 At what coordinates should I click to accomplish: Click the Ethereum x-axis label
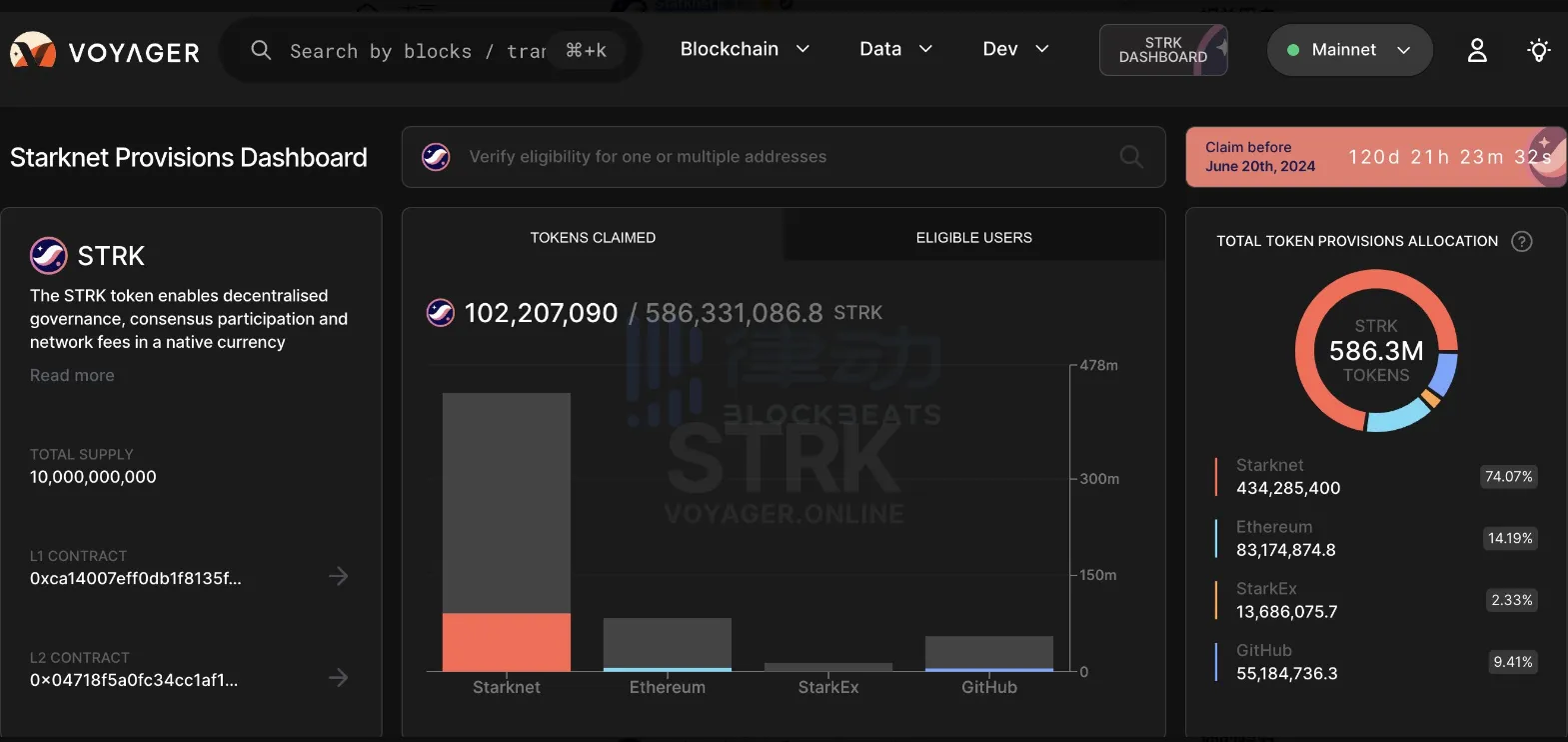pos(668,687)
